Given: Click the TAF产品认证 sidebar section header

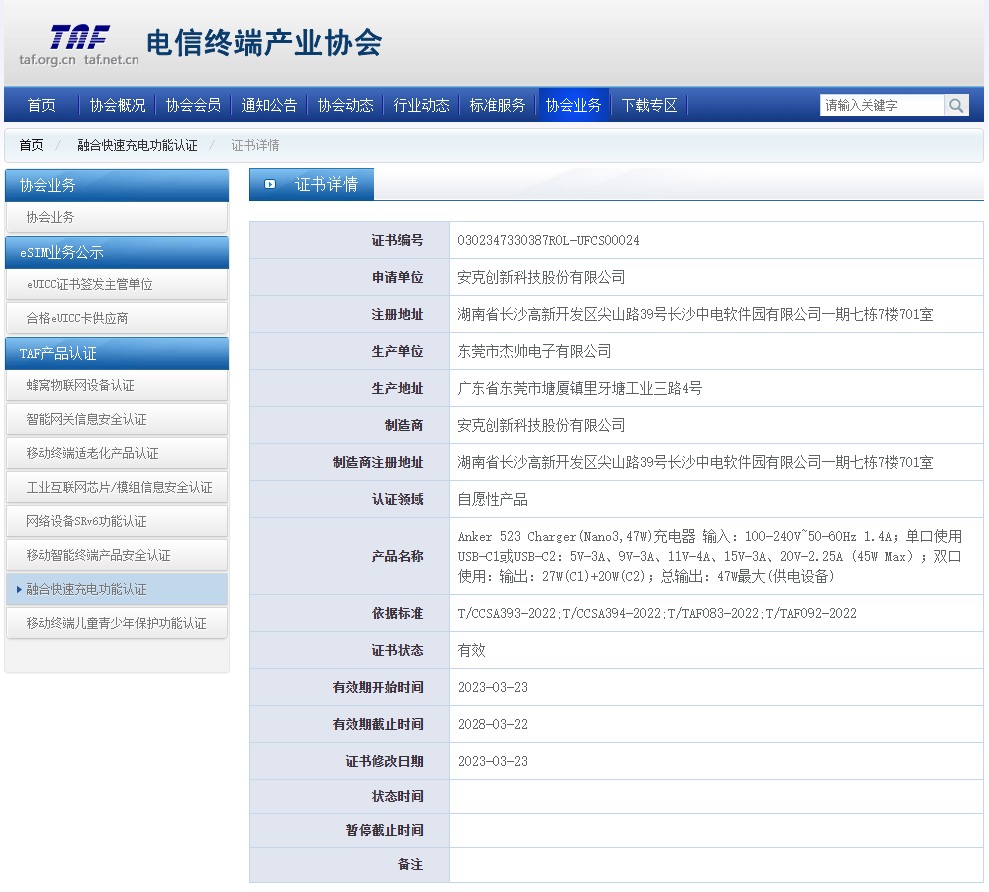Looking at the screenshot, I should [117, 353].
